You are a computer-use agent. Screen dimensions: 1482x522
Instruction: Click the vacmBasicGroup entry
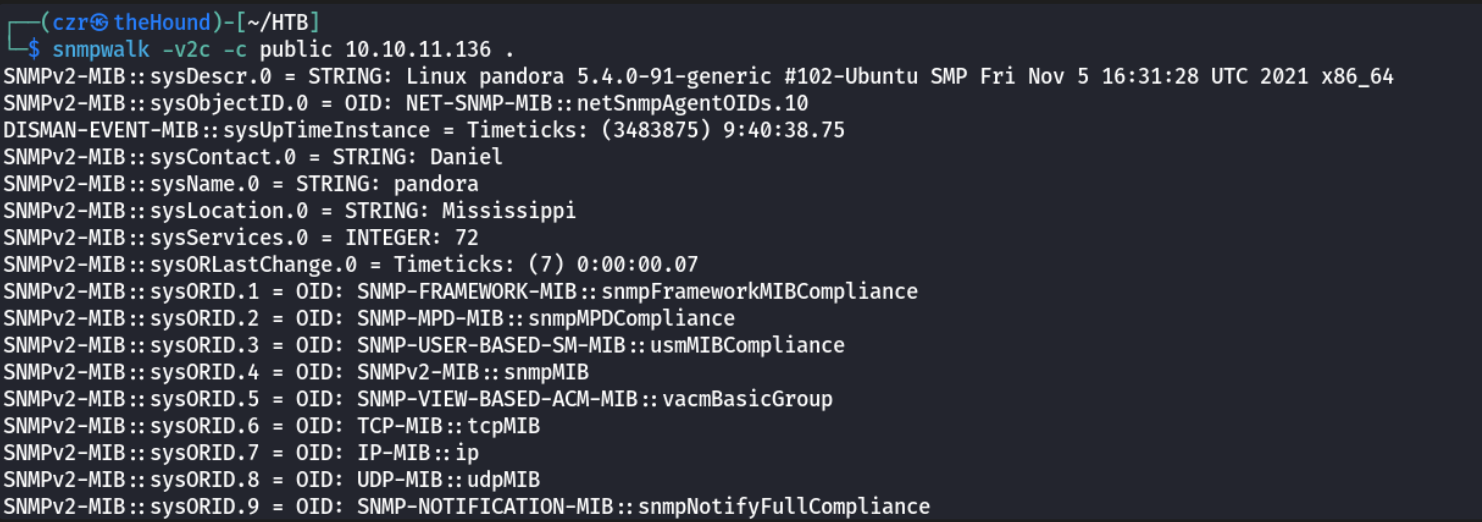[x=747, y=400]
